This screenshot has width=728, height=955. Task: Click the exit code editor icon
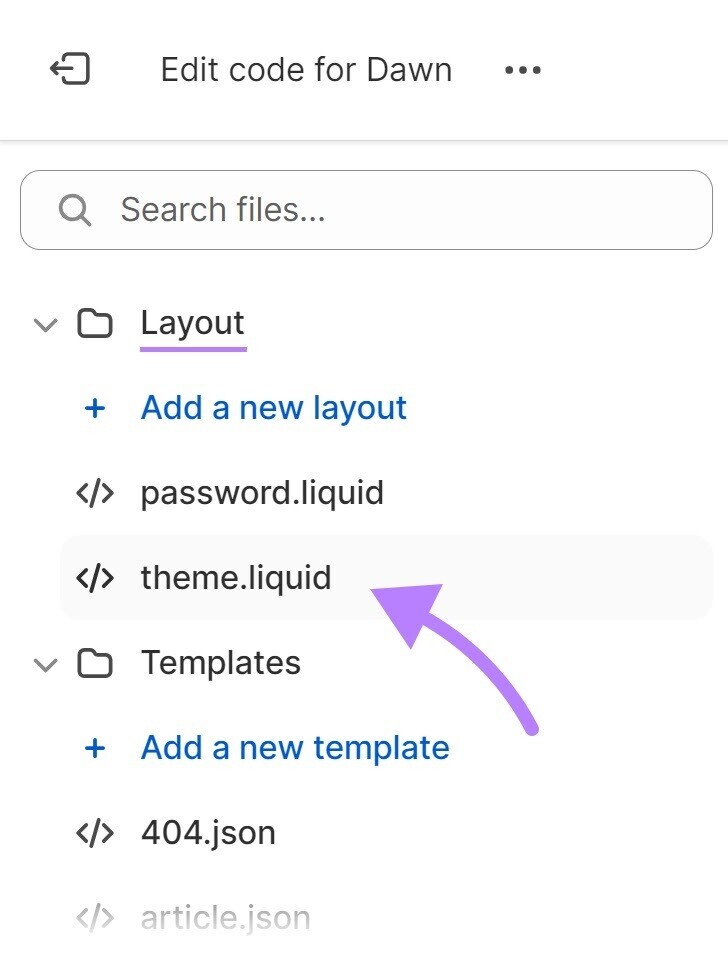70,69
